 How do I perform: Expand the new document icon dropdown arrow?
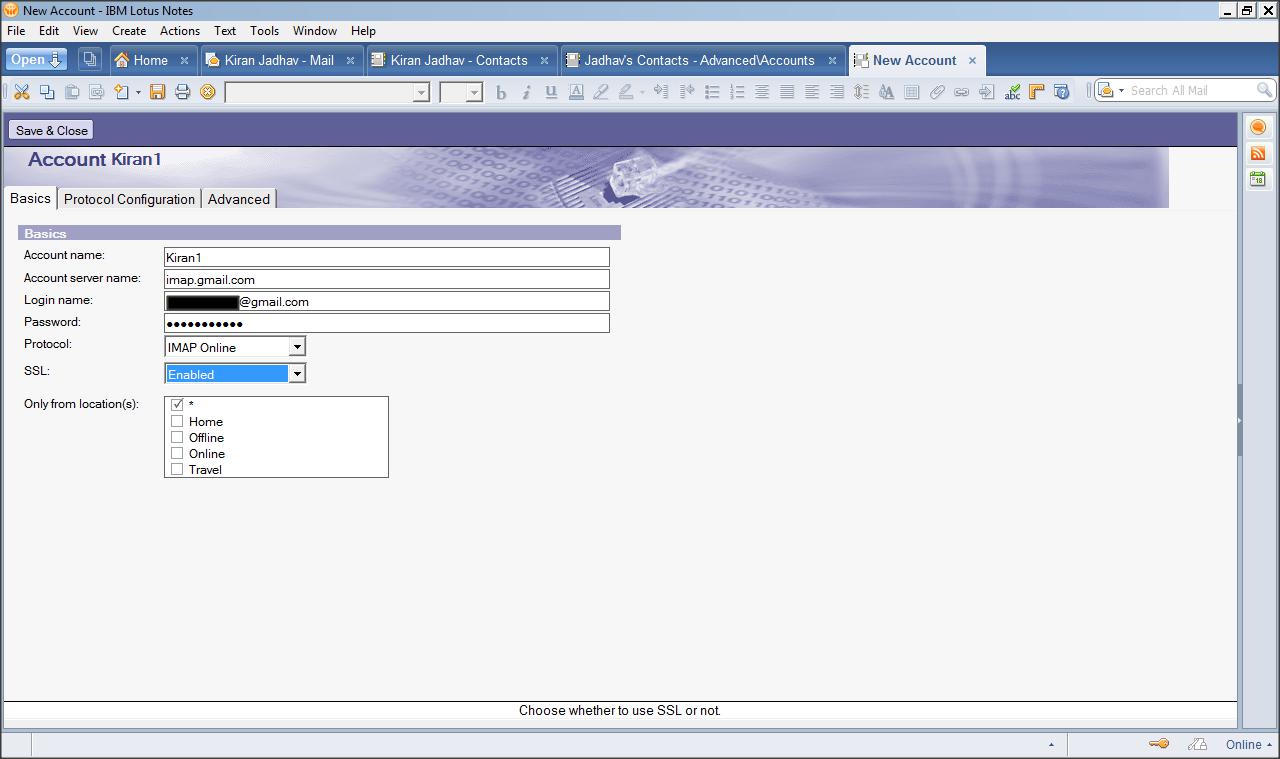[x=138, y=92]
